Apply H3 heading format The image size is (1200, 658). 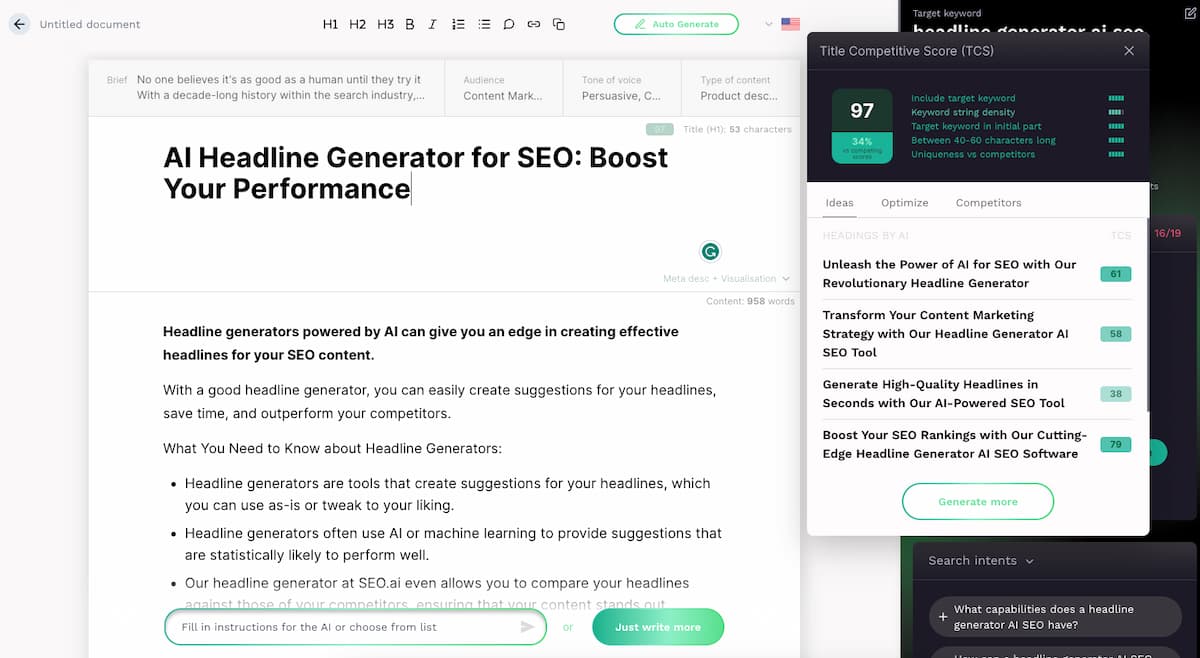click(386, 24)
